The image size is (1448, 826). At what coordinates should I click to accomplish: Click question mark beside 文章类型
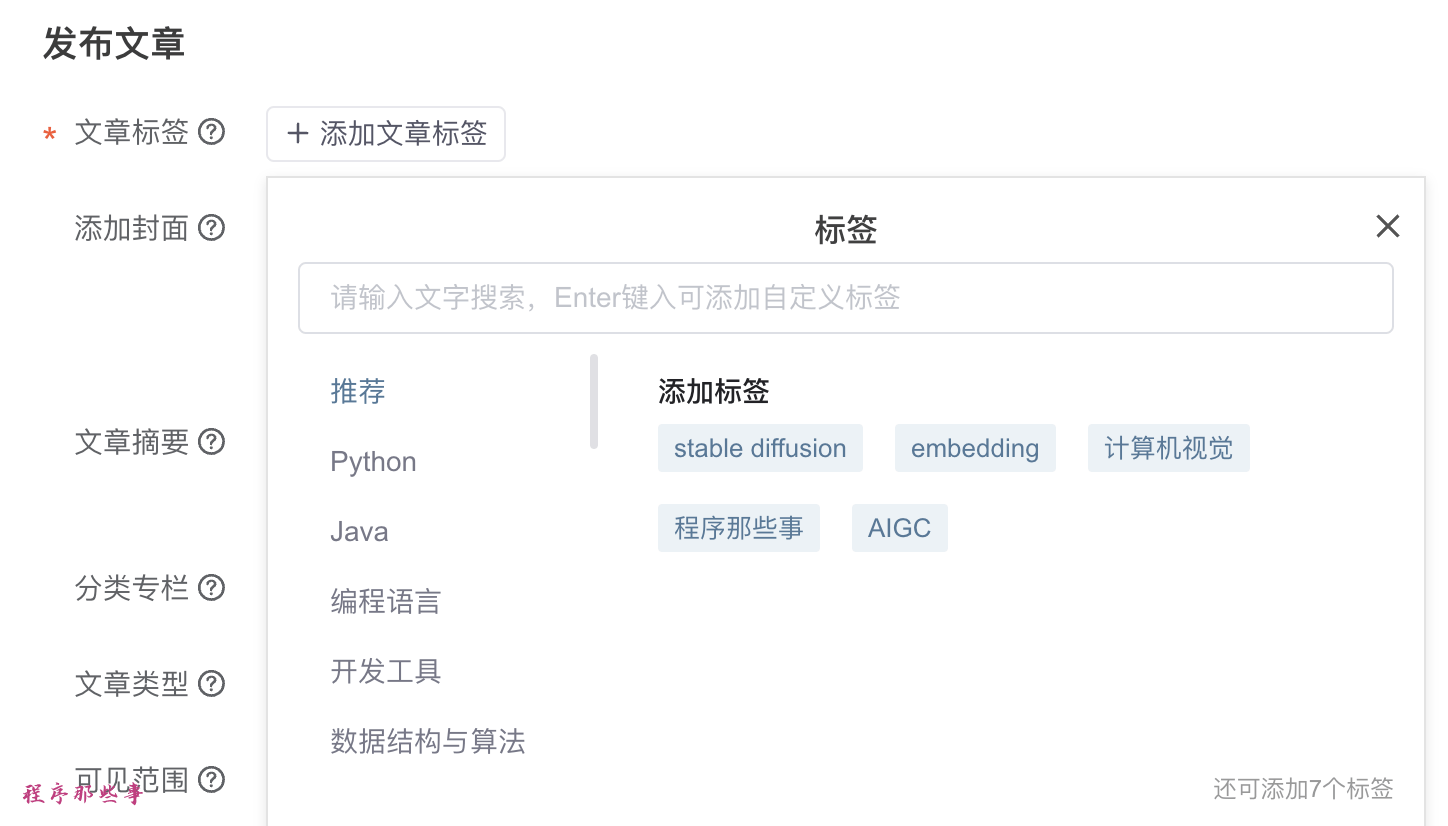click(211, 684)
